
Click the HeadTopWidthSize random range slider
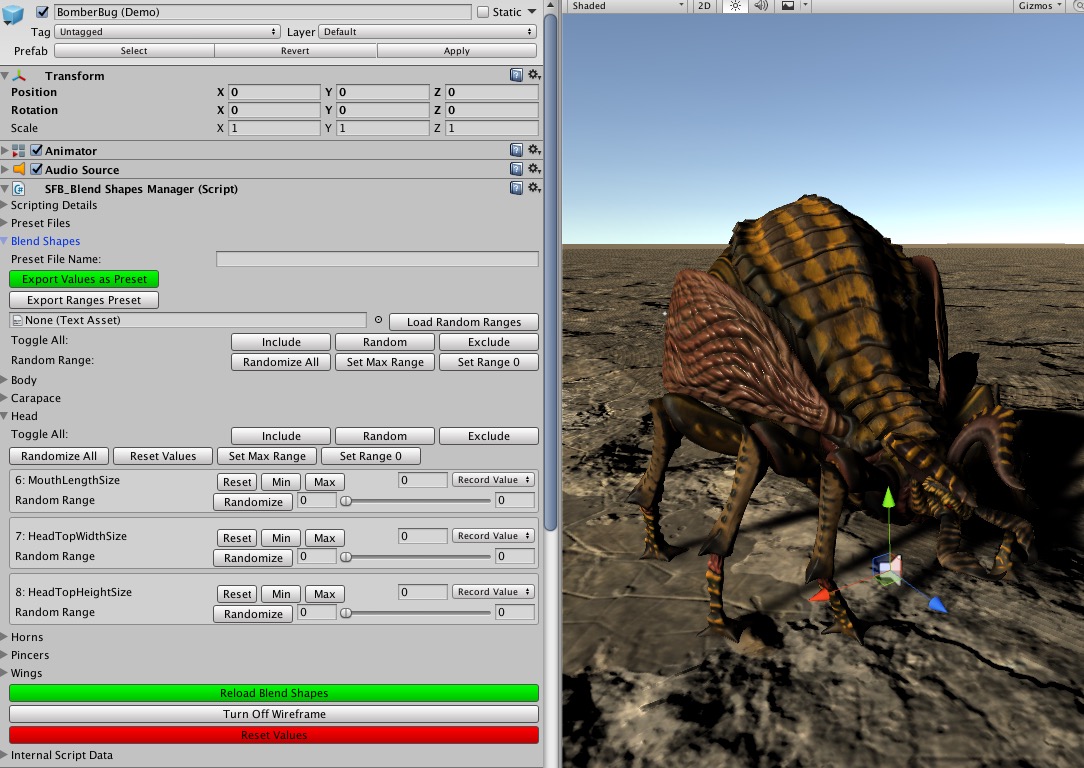point(415,556)
